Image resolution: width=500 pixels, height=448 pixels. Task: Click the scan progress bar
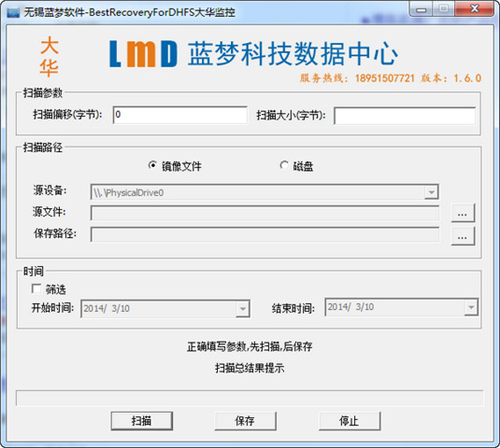[250, 398]
